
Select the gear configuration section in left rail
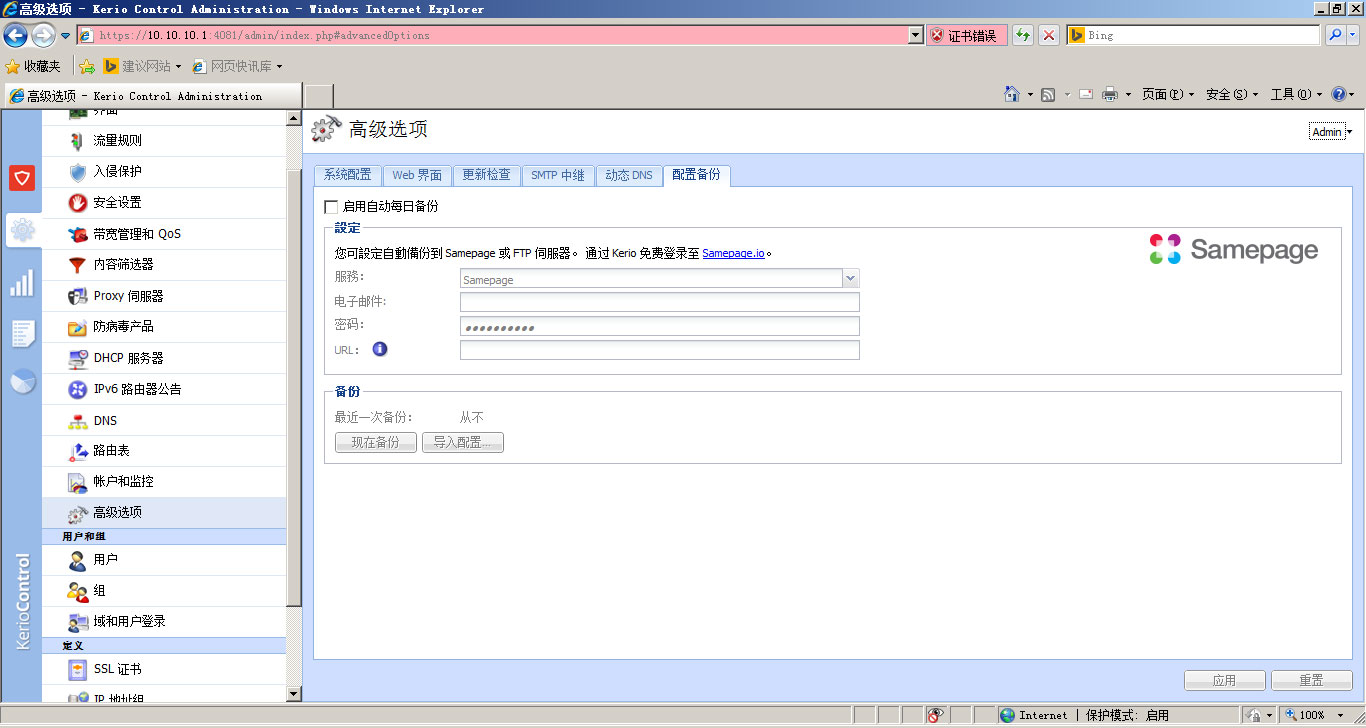click(22, 231)
